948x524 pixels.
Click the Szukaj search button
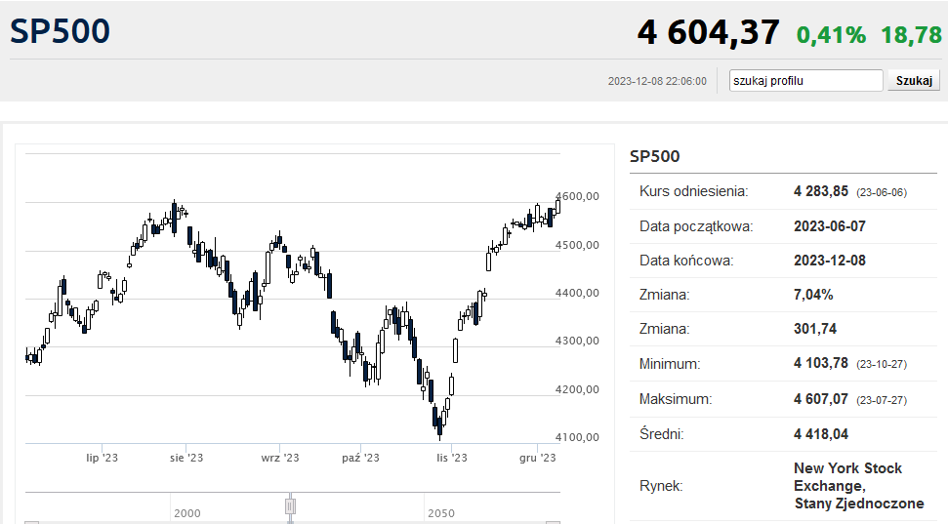[914, 80]
